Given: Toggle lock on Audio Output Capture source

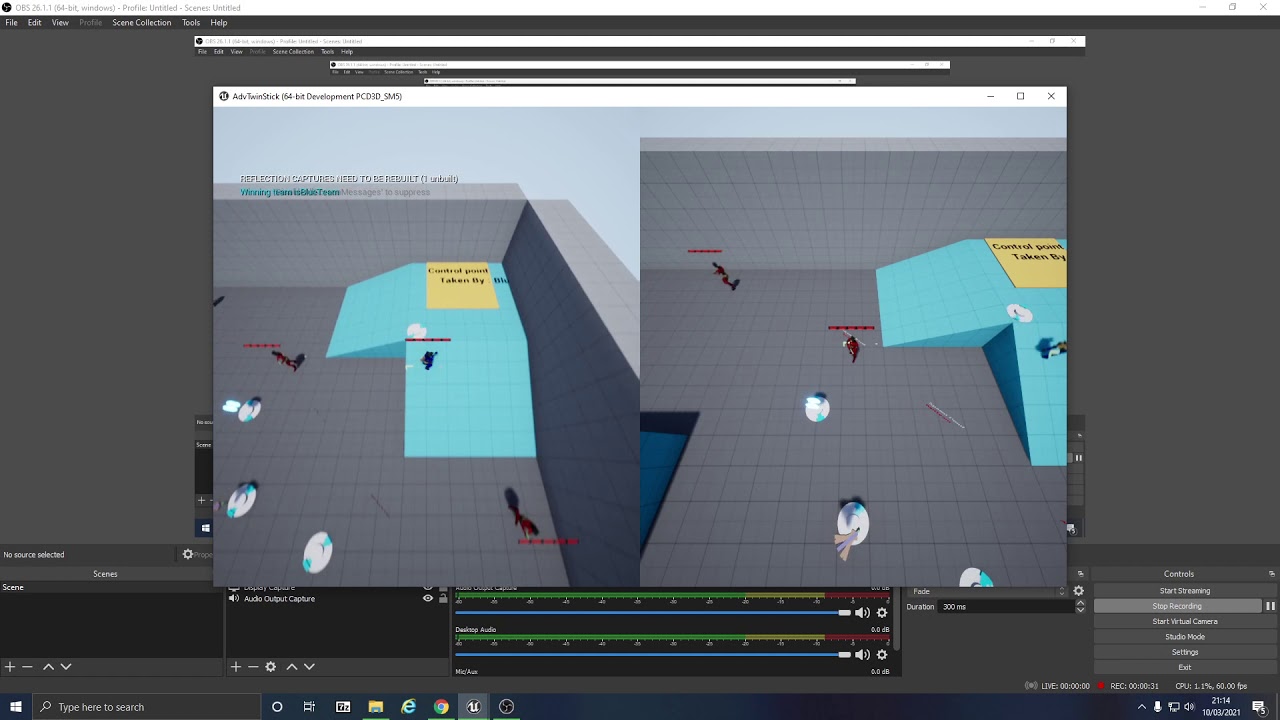Looking at the screenshot, I should (x=444, y=599).
